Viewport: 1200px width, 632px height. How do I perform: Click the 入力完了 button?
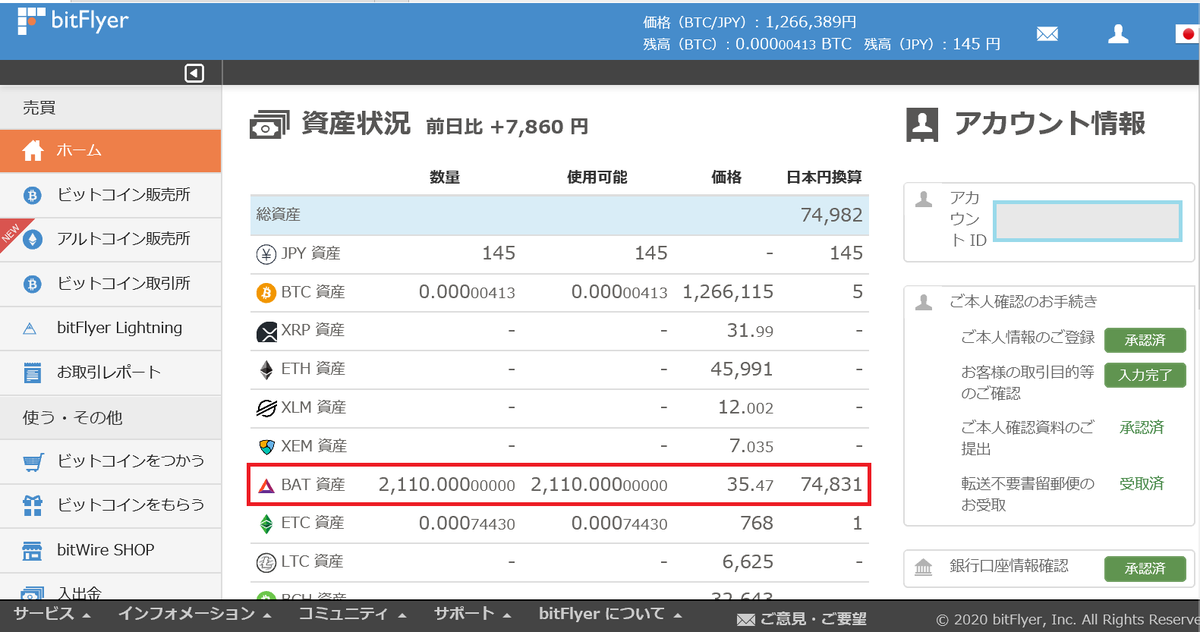(x=1145, y=375)
